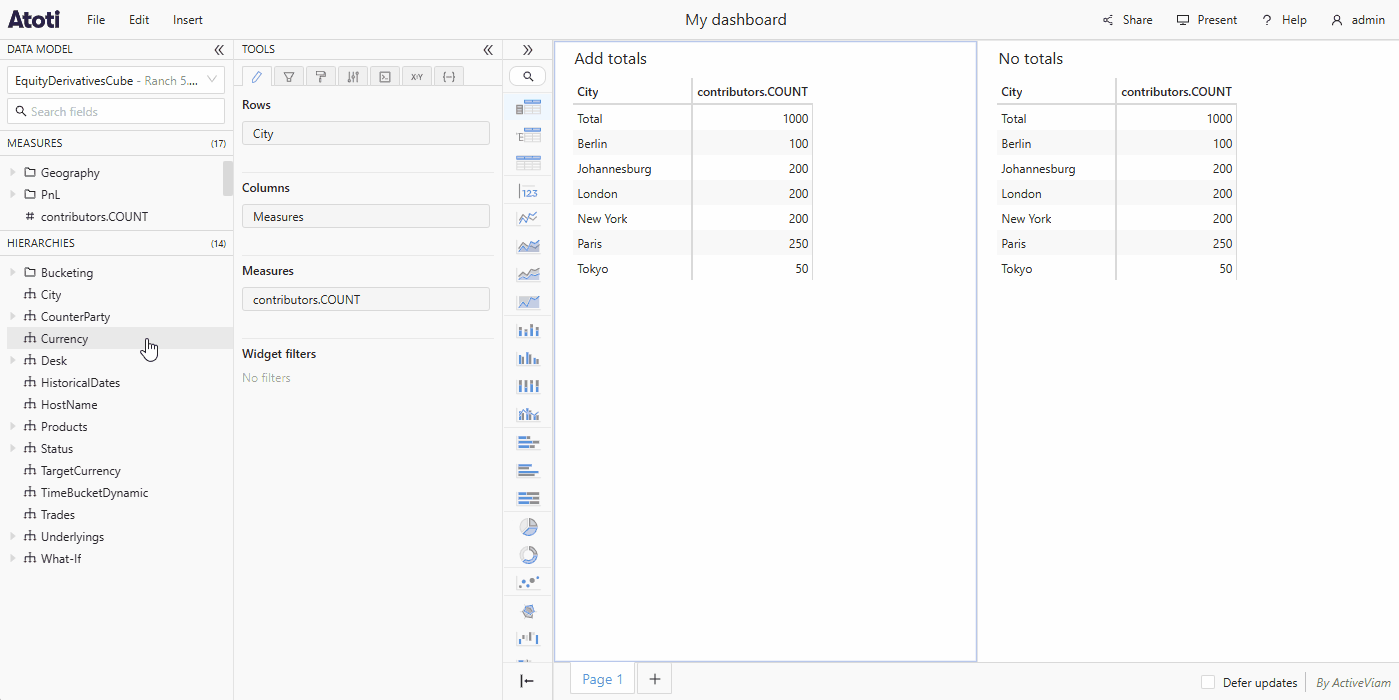Switch to the X·Y tab in Tools
This screenshot has height=700, width=1399.
tap(417, 75)
